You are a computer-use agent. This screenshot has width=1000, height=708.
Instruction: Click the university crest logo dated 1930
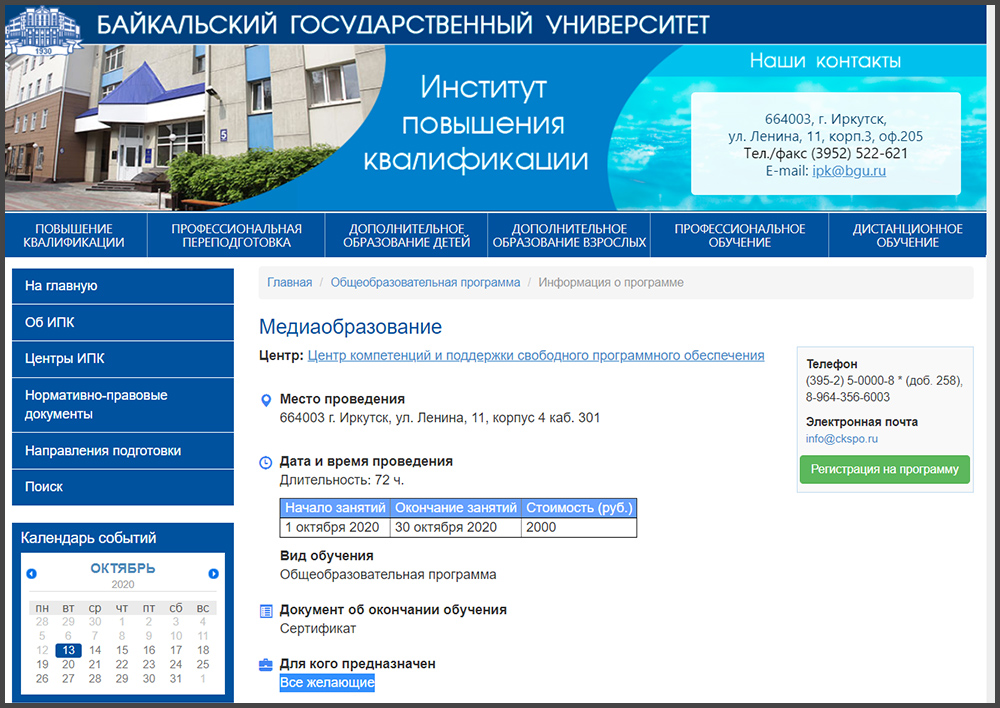[43, 31]
